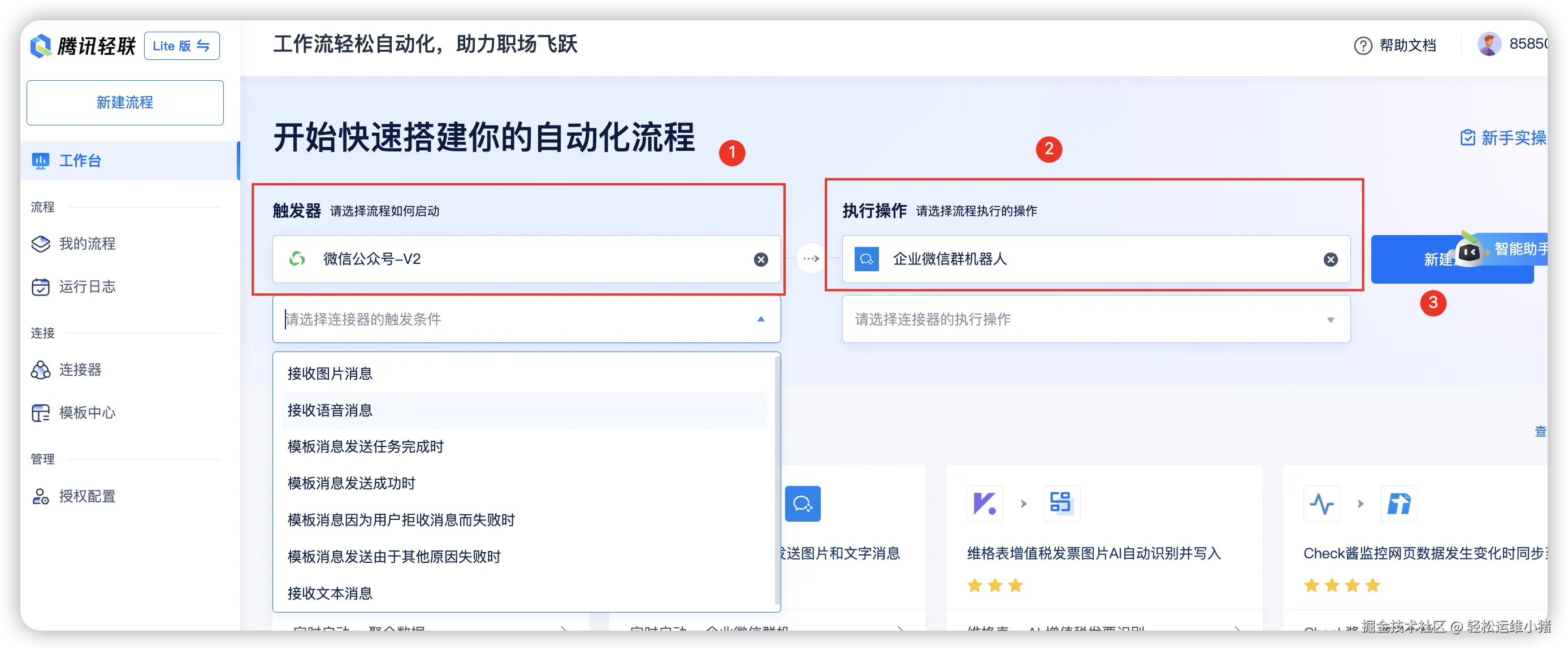Clear the 微信公众号-V2 trigger selection
This screenshot has height=651, width=1568.
coord(760,260)
